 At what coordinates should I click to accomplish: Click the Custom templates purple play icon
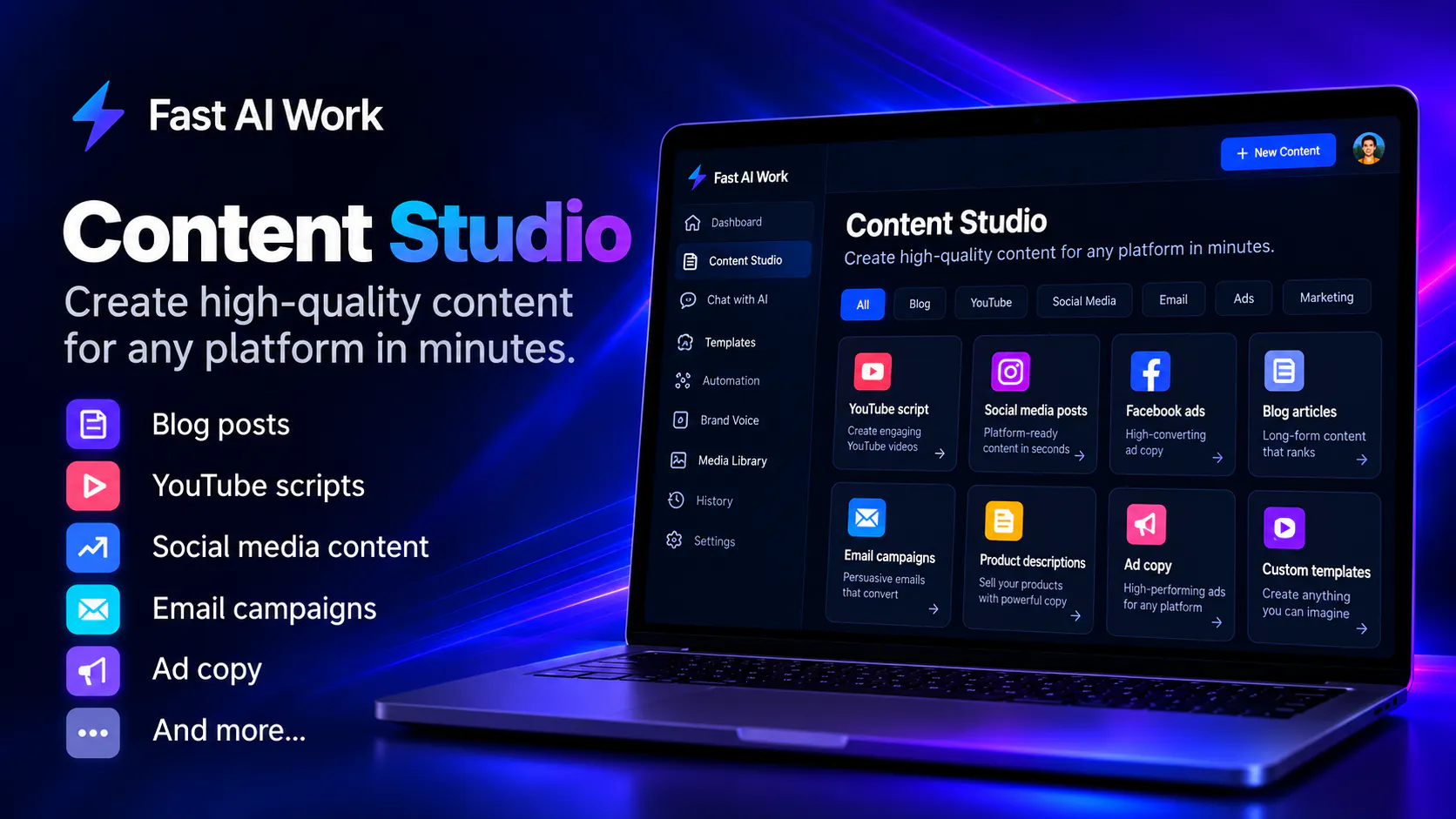1284,527
